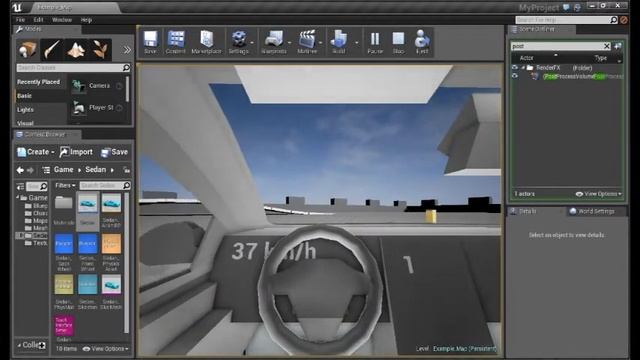Image resolution: width=640 pixels, height=360 pixels.
Task: Go forward in Content Browser history
Action: (30, 170)
